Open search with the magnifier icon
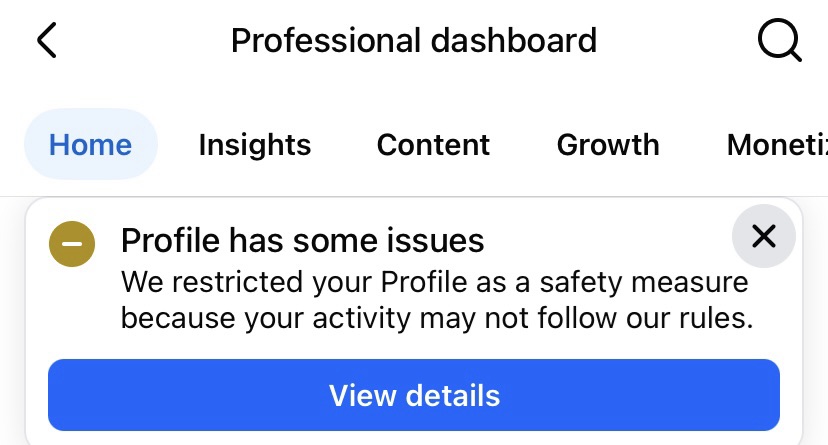The width and height of the screenshot is (828, 445). [x=779, y=41]
